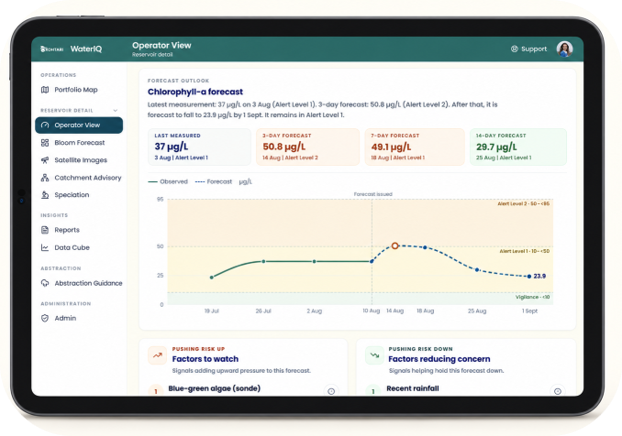
Task: Click the Operator View page title
Action: (161, 45)
